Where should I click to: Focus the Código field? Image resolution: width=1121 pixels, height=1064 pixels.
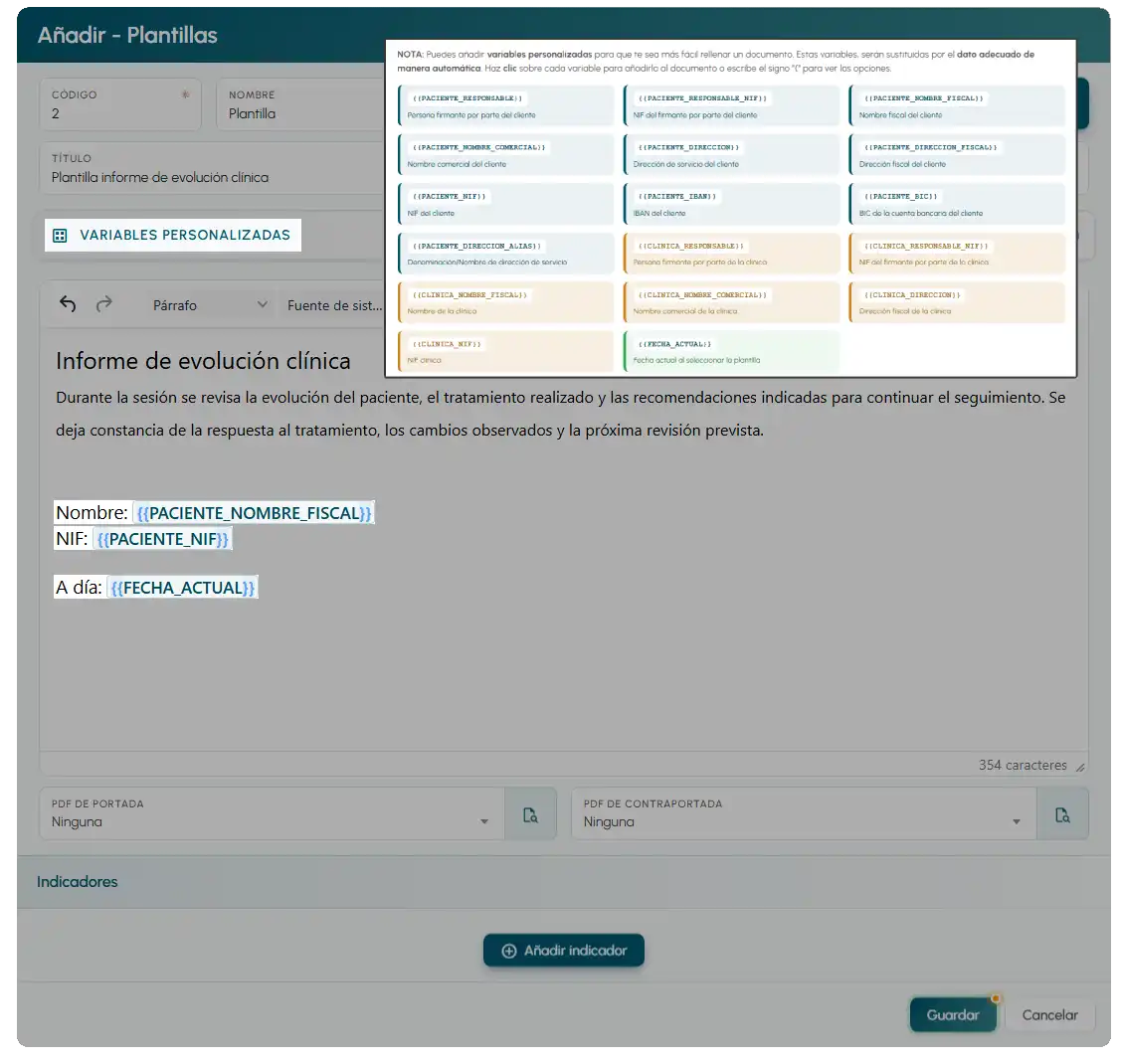click(x=120, y=104)
